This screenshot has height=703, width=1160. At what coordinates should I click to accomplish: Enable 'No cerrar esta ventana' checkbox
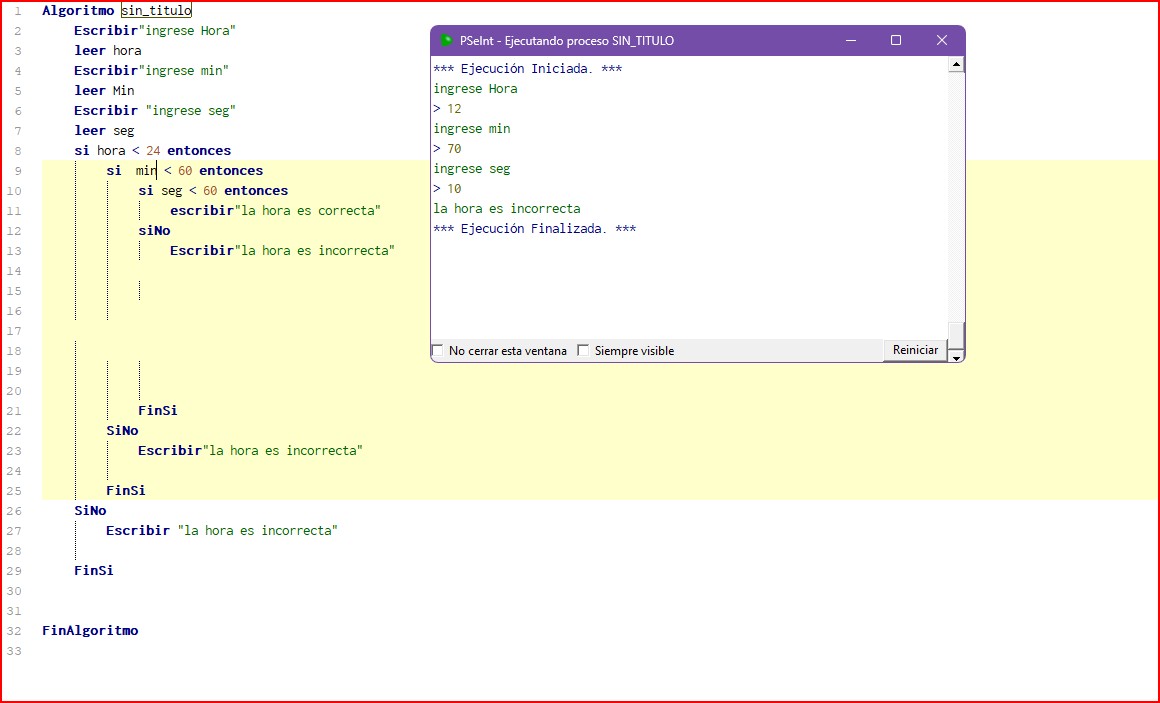438,351
